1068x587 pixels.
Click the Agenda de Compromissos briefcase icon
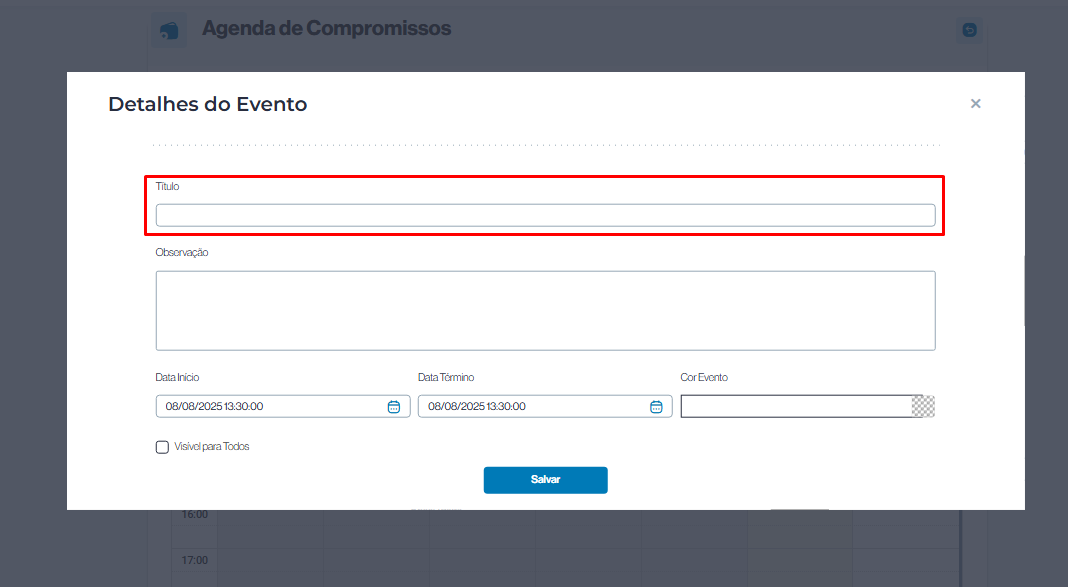point(168,31)
